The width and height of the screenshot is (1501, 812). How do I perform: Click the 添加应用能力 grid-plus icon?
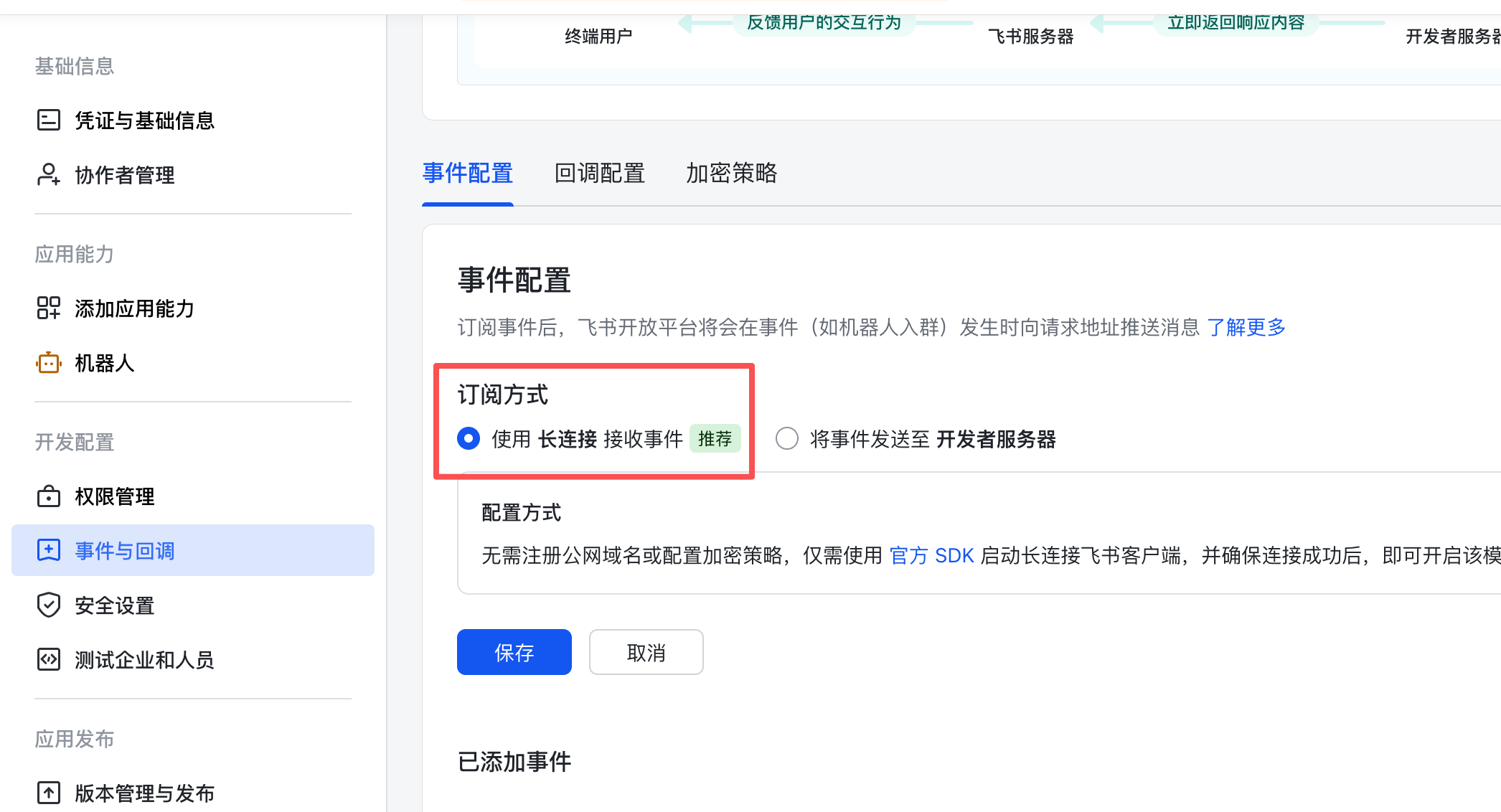pos(48,308)
